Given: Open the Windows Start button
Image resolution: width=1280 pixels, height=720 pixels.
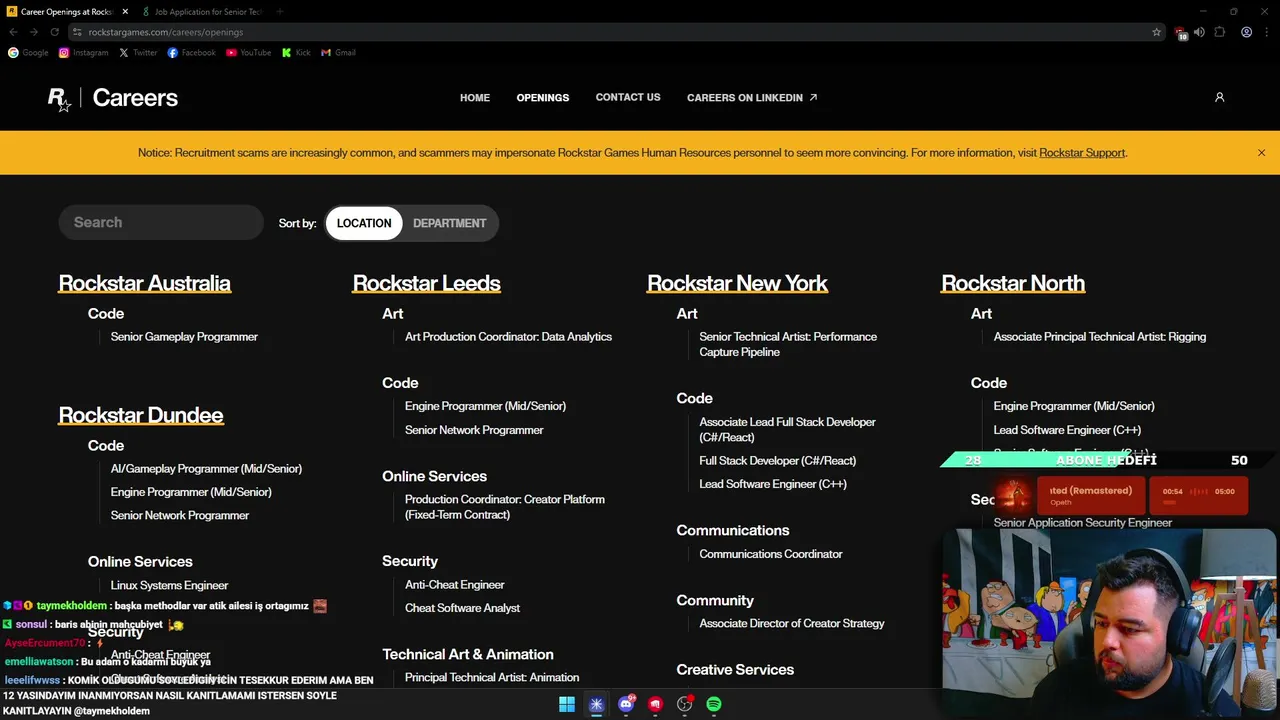Looking at the screenshot, I should click(567, 704).
